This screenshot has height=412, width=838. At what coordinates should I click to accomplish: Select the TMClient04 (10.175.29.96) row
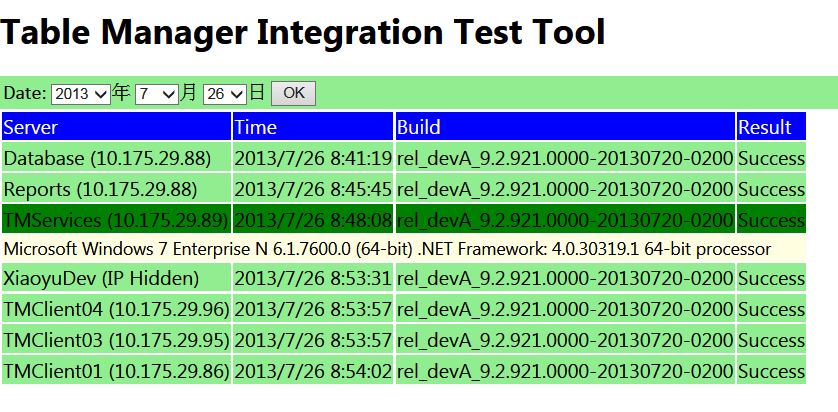coord(116,309)
